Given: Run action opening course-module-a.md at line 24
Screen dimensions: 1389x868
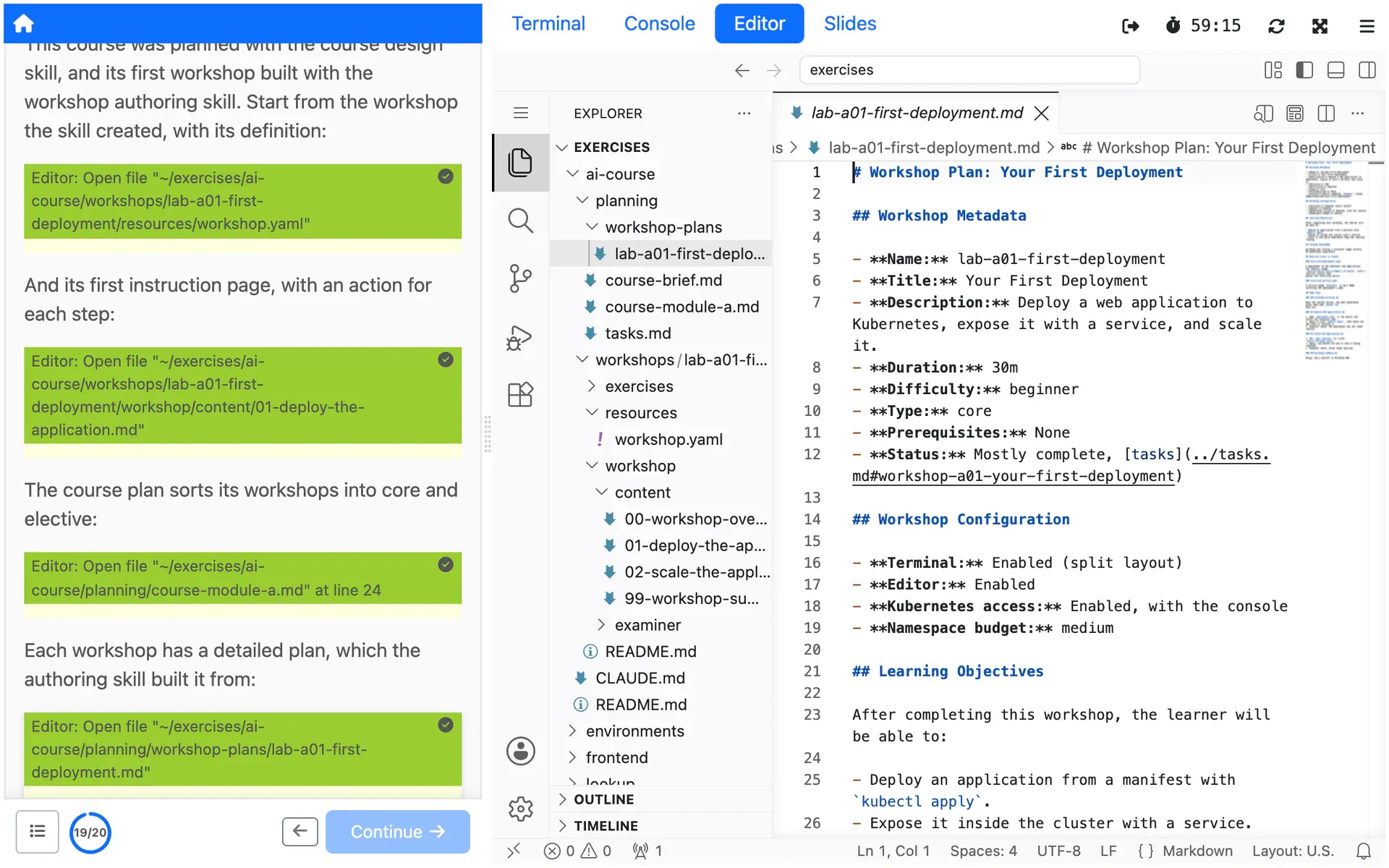Looking at the screenshot, I should (x=242, y=578).
